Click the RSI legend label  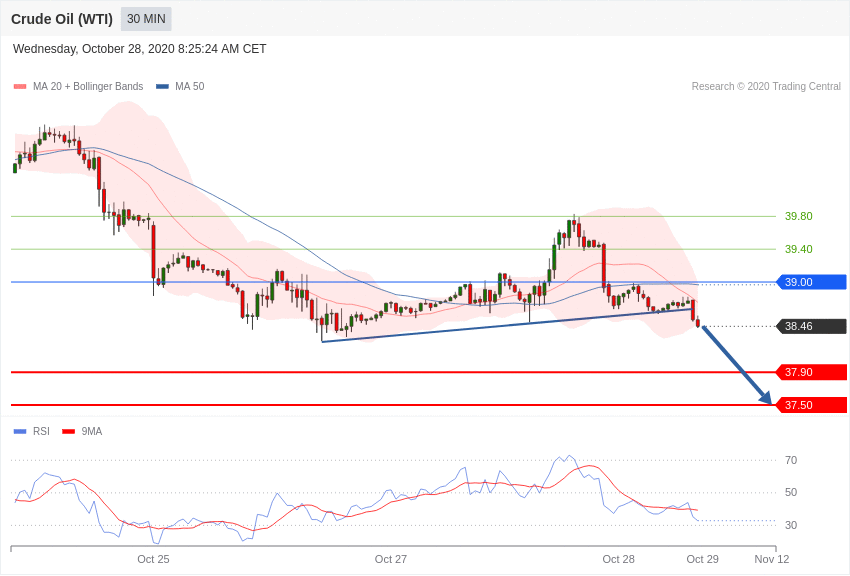41,431
